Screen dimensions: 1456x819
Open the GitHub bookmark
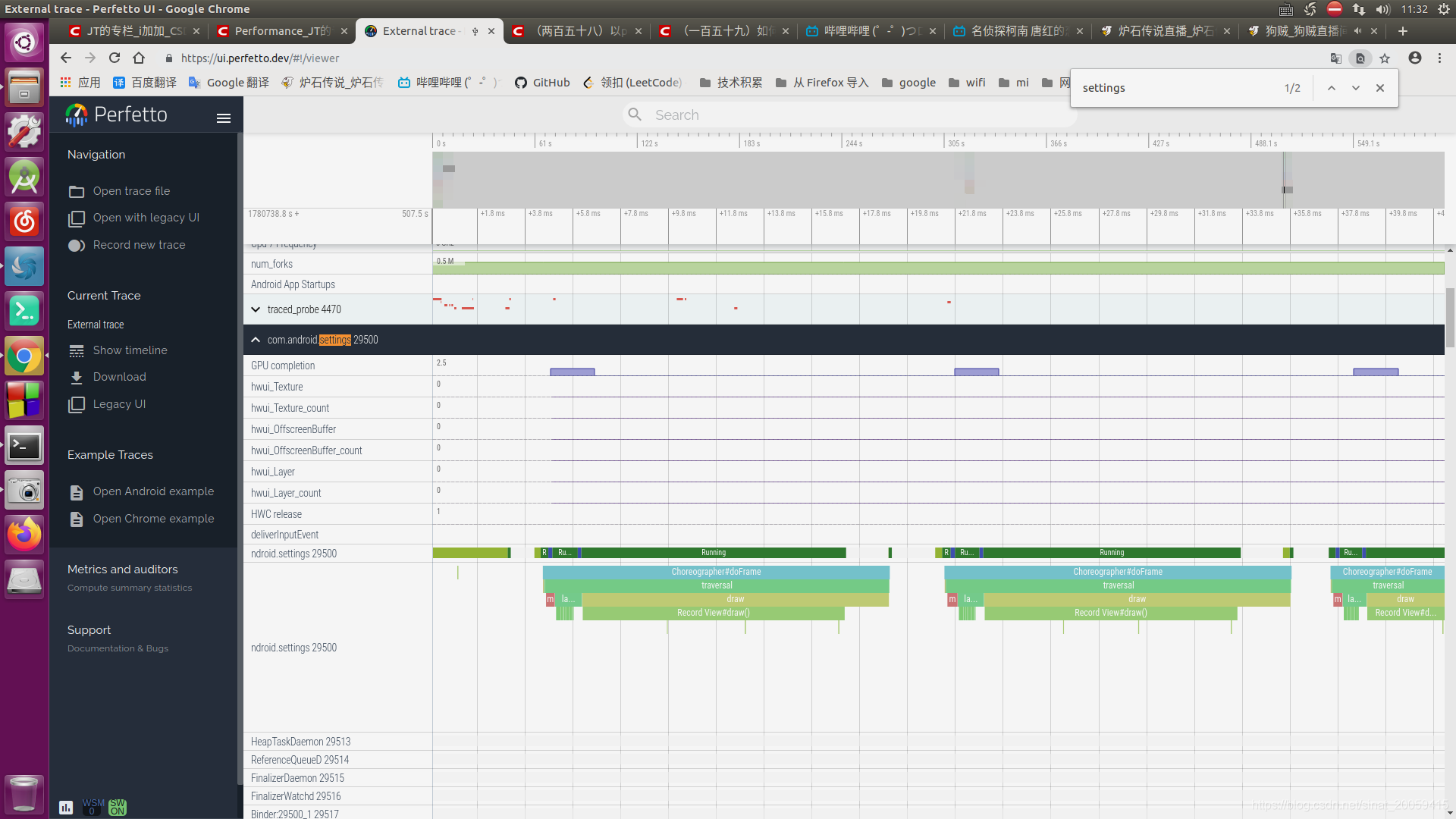coord(542,83)
